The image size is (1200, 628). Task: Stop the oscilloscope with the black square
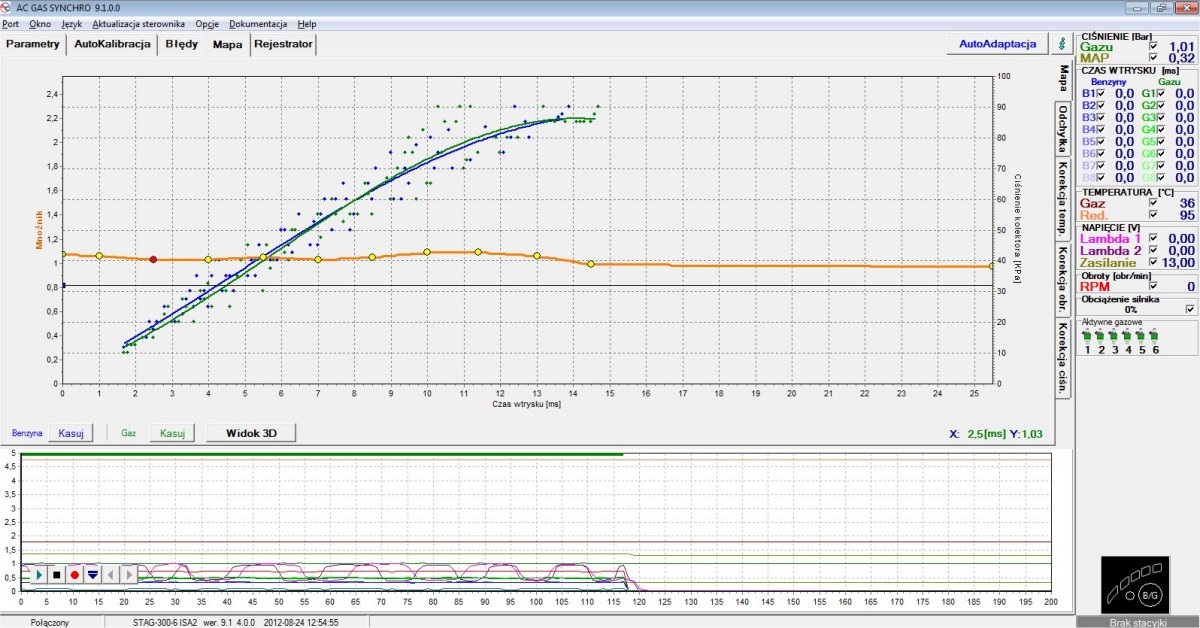pyautogui.click(x=57, y=575)
